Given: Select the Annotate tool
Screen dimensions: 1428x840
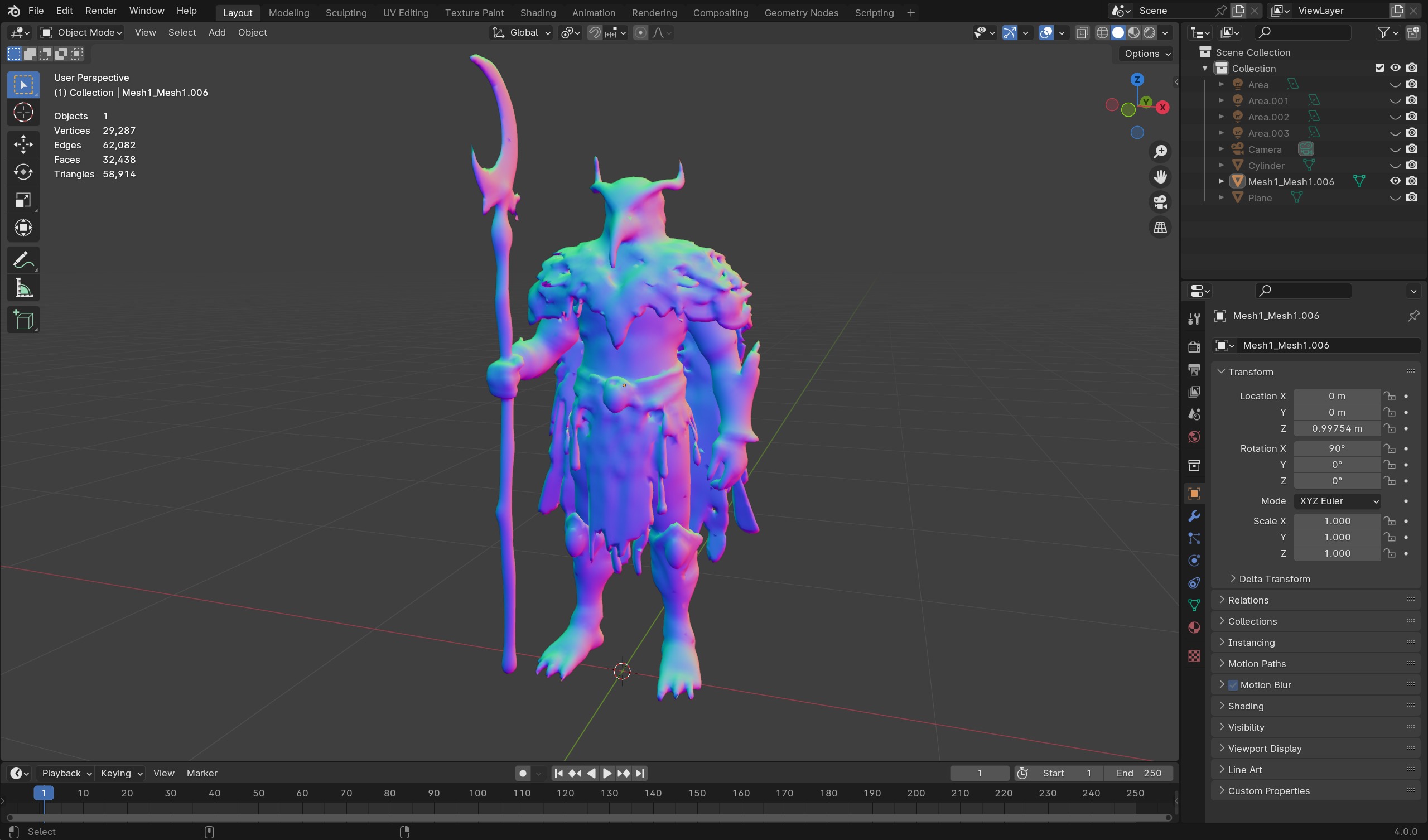Looking at the screenshot, I should tap(23, 260).
